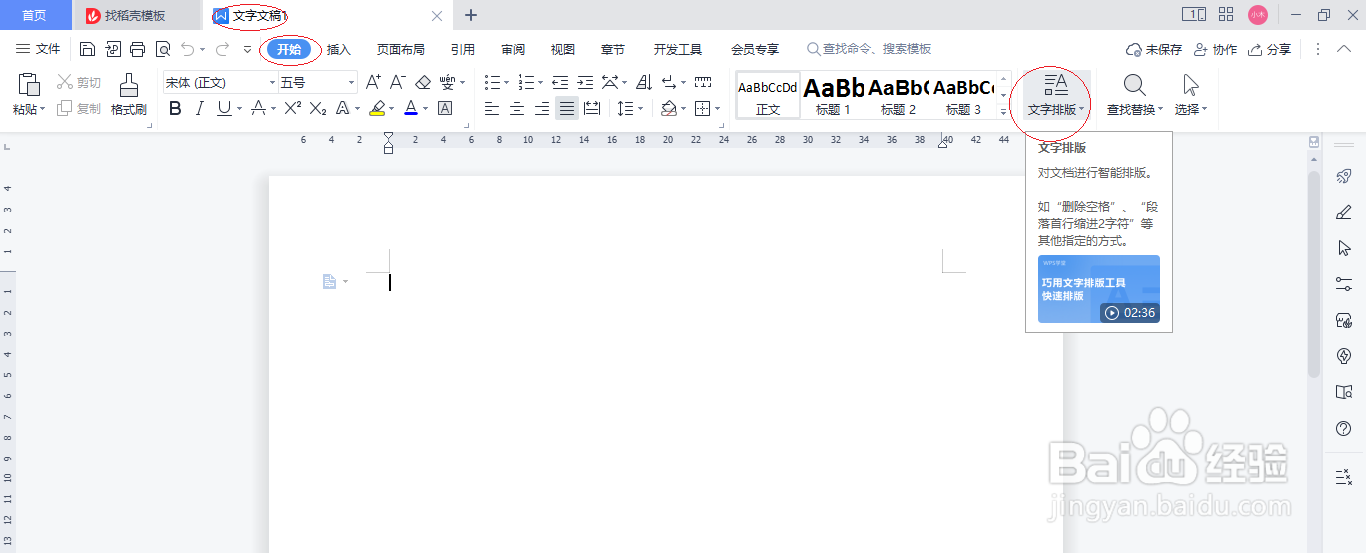Viewport: 1366px width, 553px height.
Task: Click the Find and Replace magnifier icon
Action: pyautogui.click(x=1135, y=85)
